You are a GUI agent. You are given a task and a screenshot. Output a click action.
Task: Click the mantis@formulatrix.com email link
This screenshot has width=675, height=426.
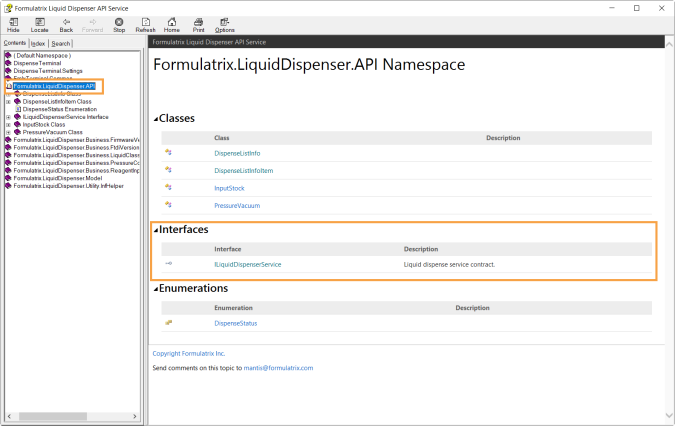tap(278, 368)
